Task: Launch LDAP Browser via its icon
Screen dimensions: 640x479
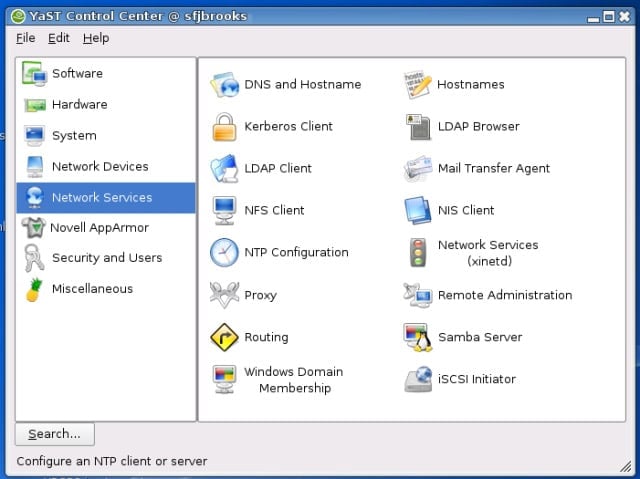Action: (418, 127)
